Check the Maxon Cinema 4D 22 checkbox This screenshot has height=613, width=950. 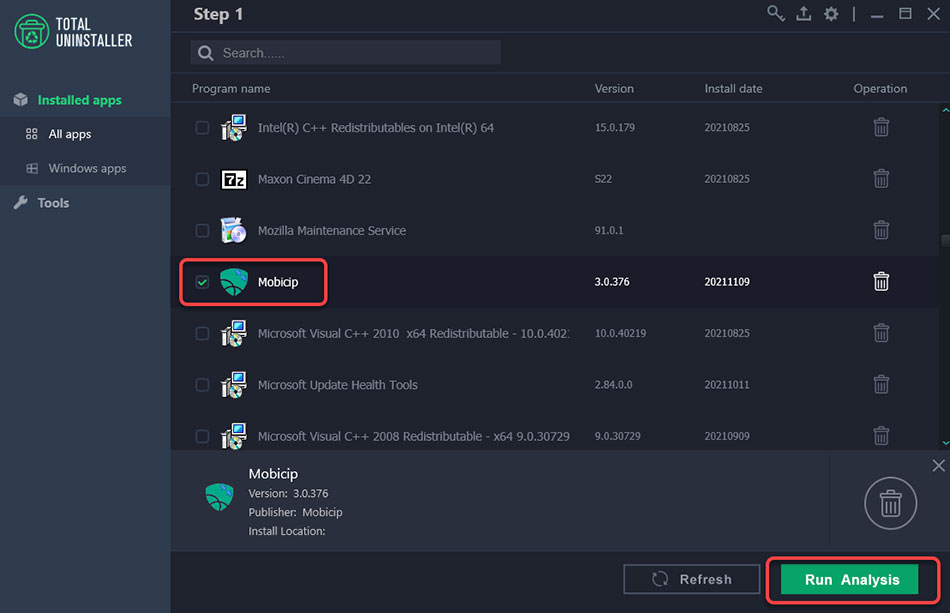click(202, 179)
